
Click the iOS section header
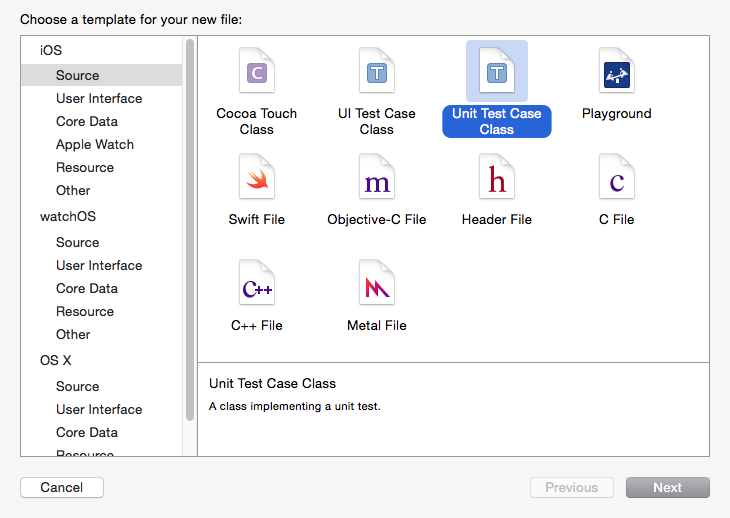(x=51, y=50)
